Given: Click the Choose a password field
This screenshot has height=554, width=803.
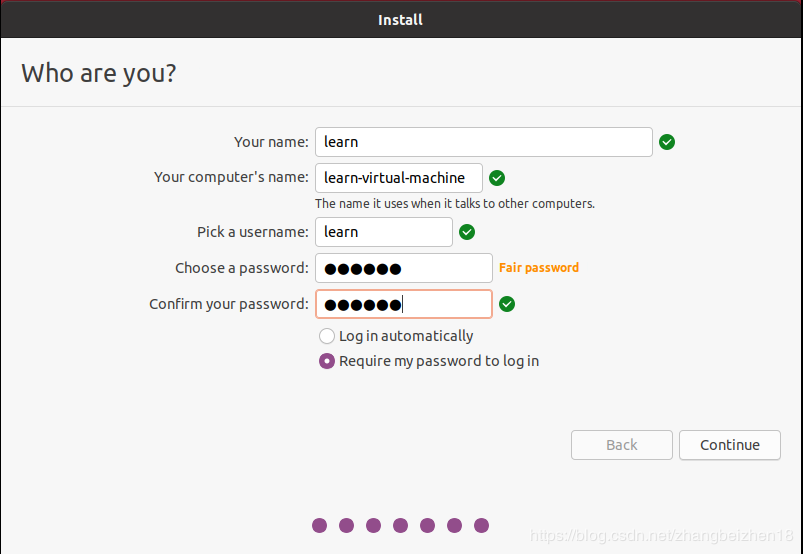Looking at the screenshot, I should point(403,268).
